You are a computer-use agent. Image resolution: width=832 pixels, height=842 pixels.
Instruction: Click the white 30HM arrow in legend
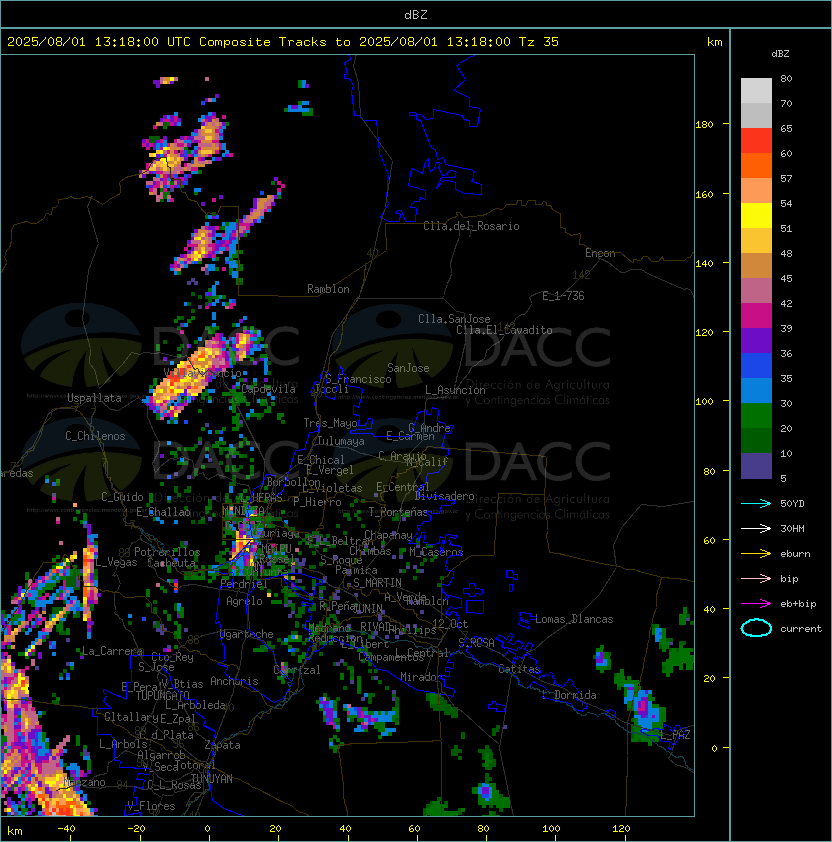(x=756, y=529)
